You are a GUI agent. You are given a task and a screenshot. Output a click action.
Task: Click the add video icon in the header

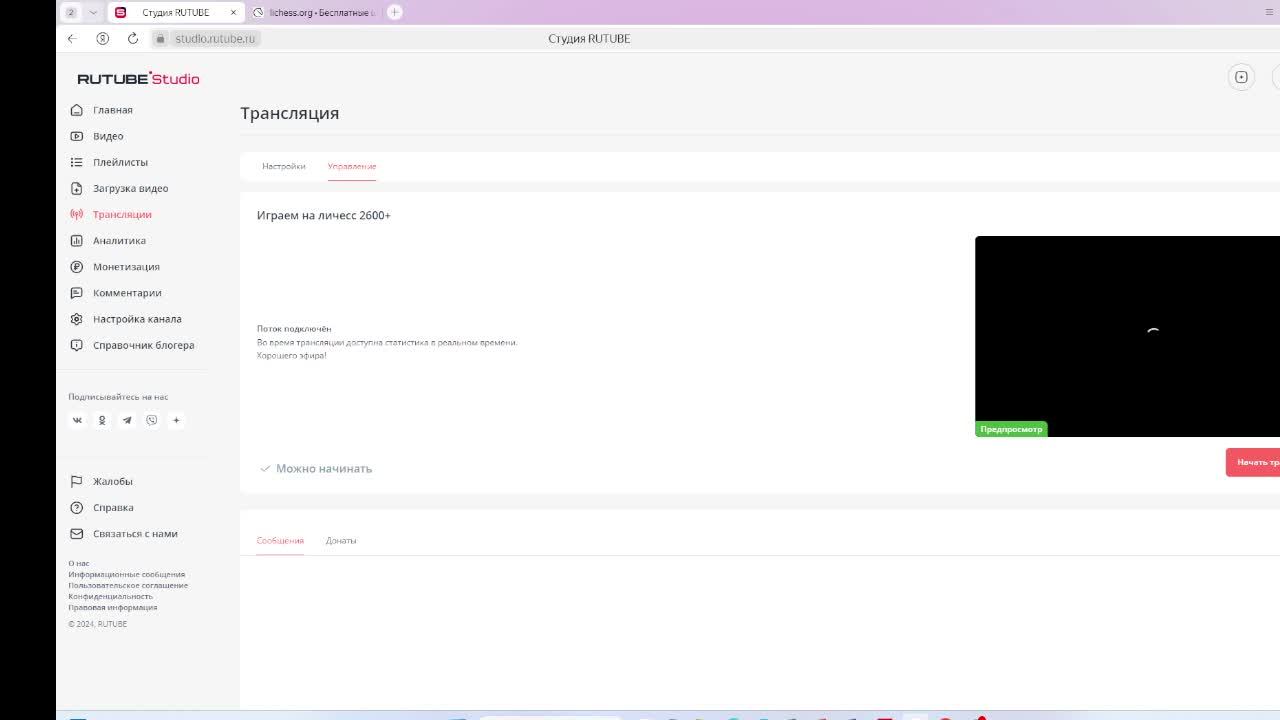click(1241, 77)
